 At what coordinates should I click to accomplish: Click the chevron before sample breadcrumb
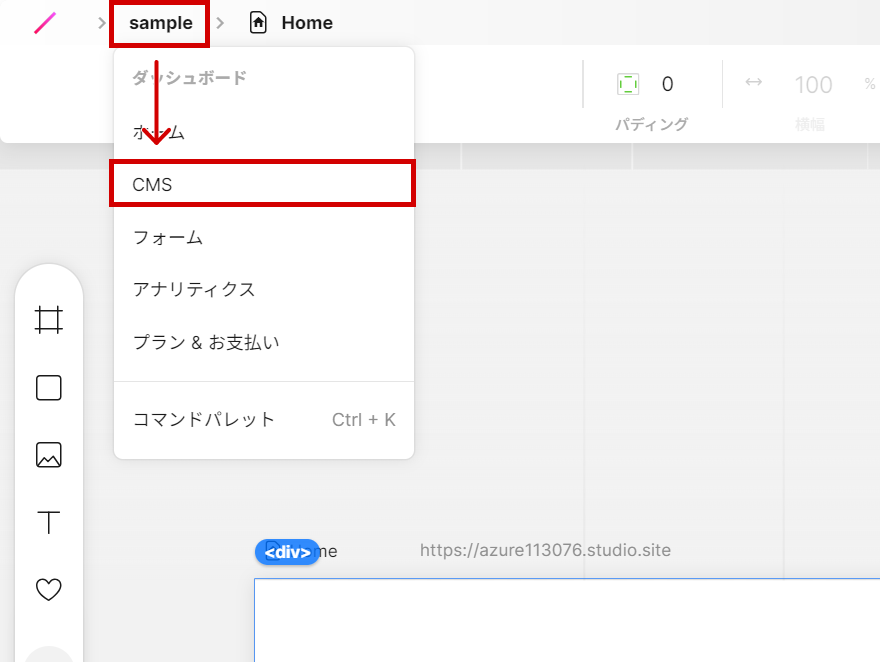tap(102, 23)
